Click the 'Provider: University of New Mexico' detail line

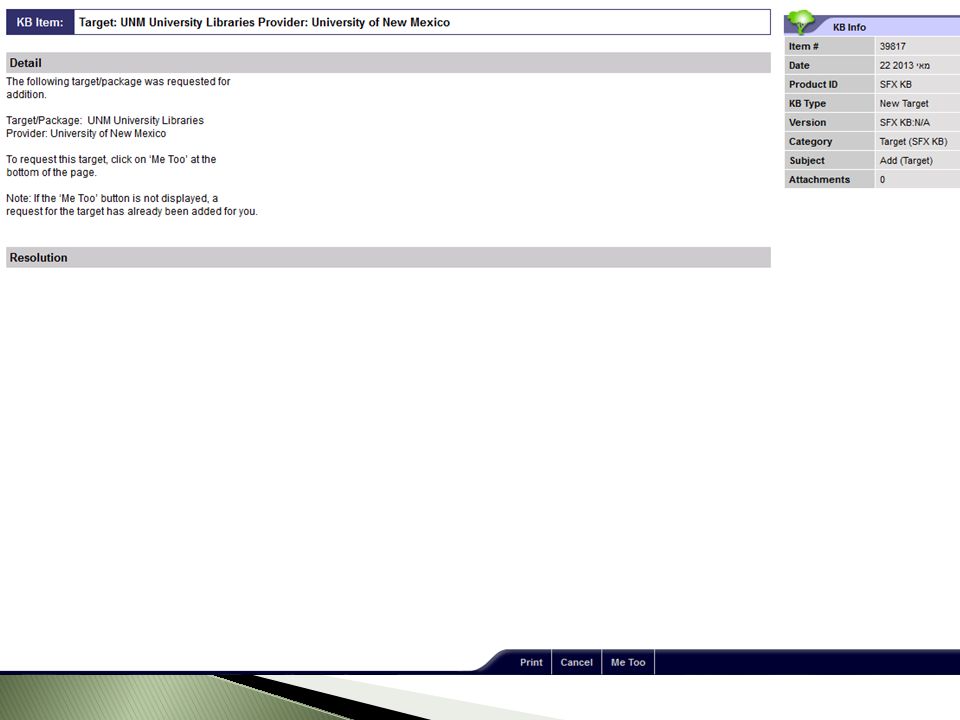tap(86, 133)
